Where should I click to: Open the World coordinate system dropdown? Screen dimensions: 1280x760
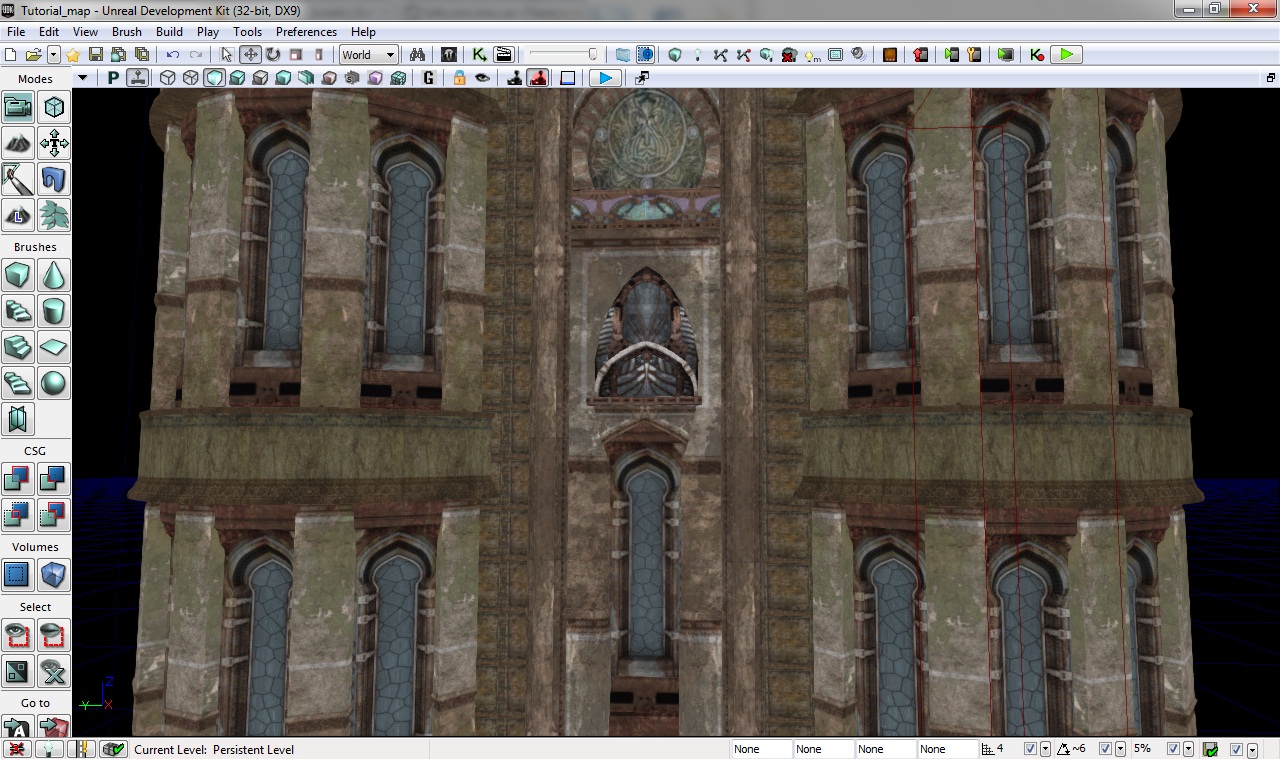[x=368, y=55]
